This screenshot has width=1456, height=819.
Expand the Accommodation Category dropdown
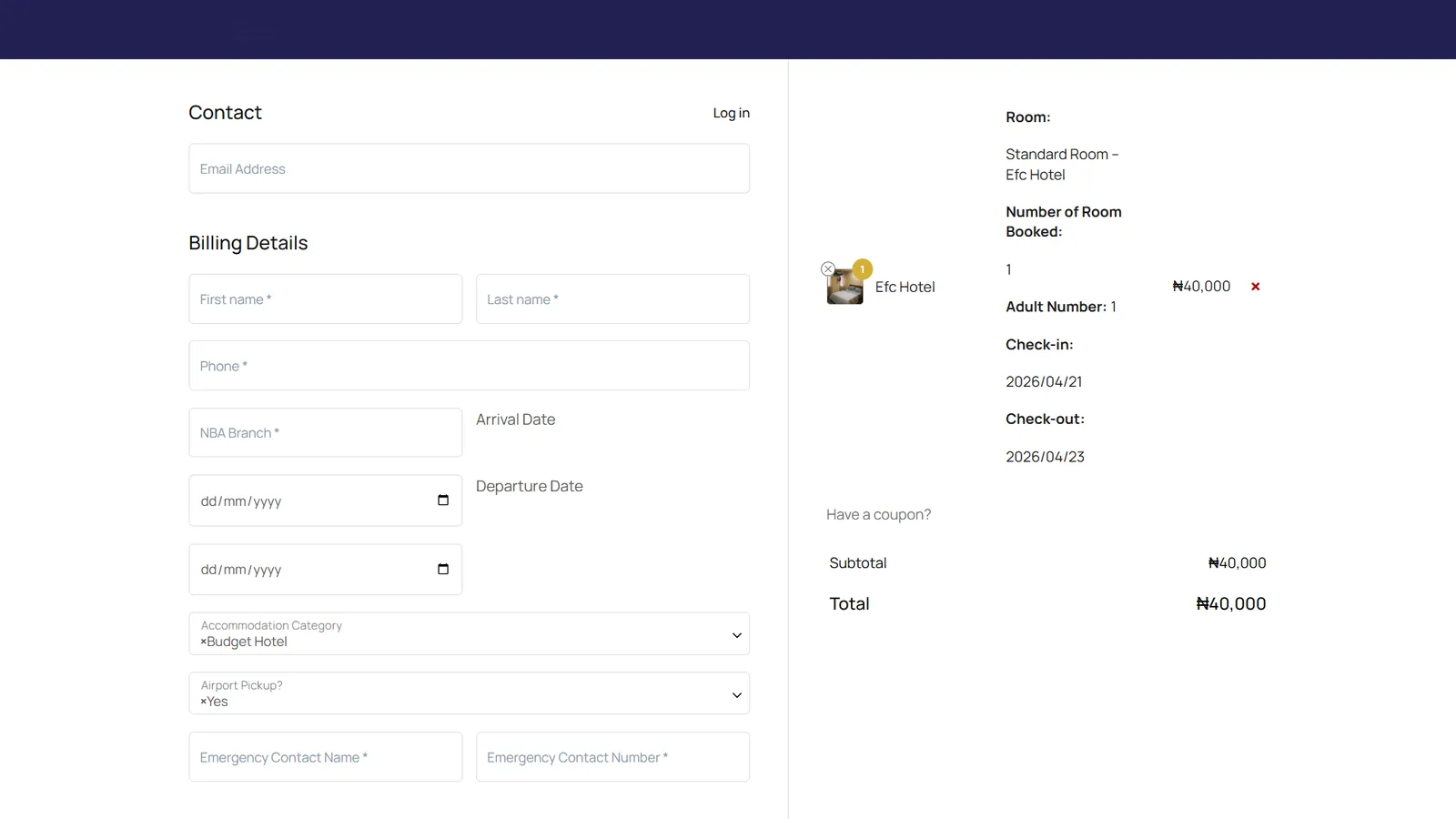point(737,635)
